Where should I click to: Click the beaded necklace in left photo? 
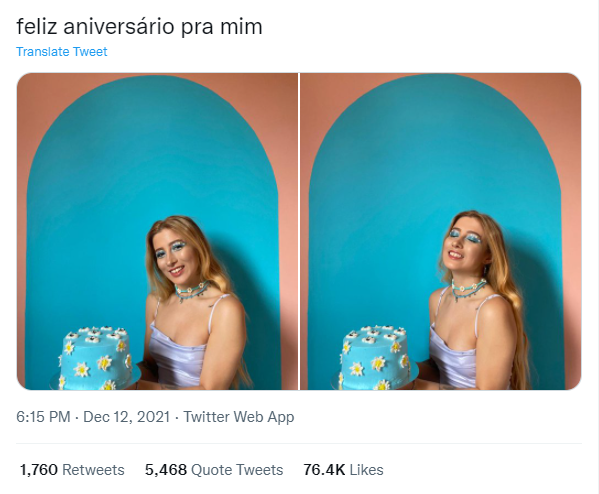click(192, 290)
